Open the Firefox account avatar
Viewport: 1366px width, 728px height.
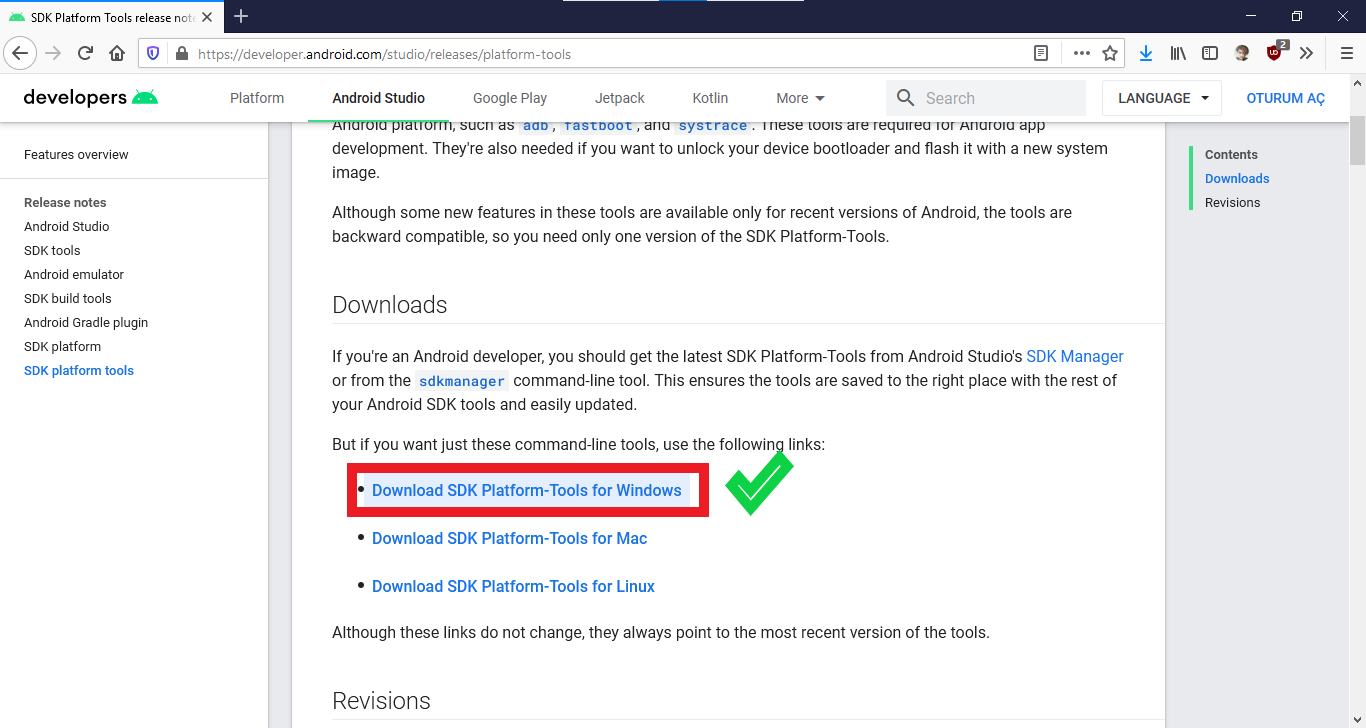pyautogui.click(x=1242, y=54)
